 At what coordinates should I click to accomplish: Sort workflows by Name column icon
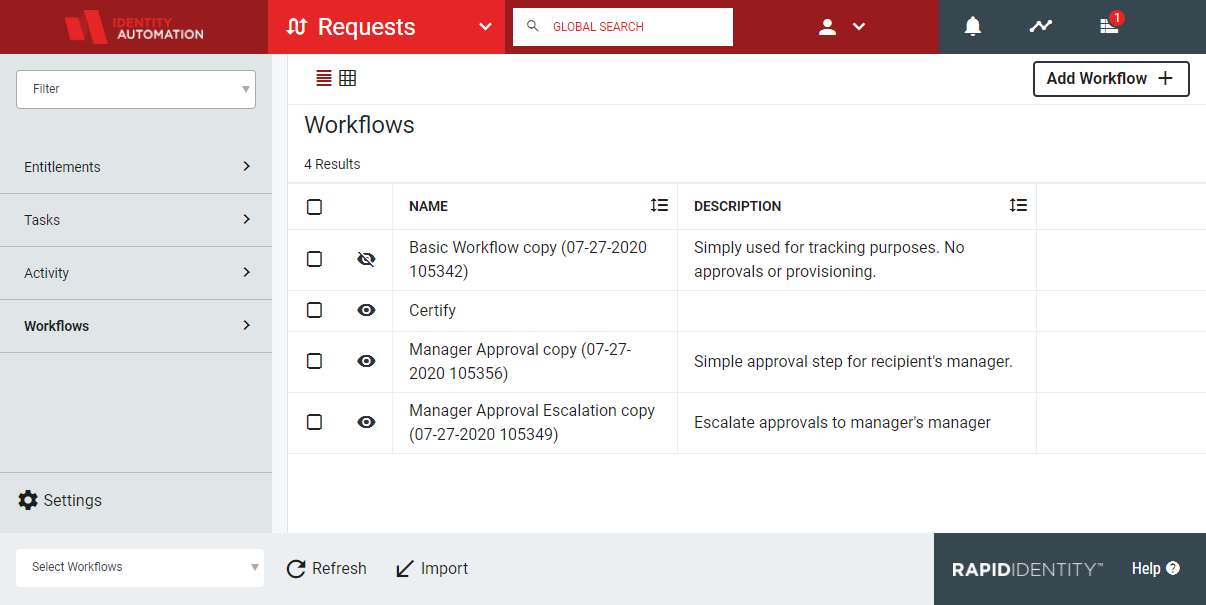coord(659,205)
